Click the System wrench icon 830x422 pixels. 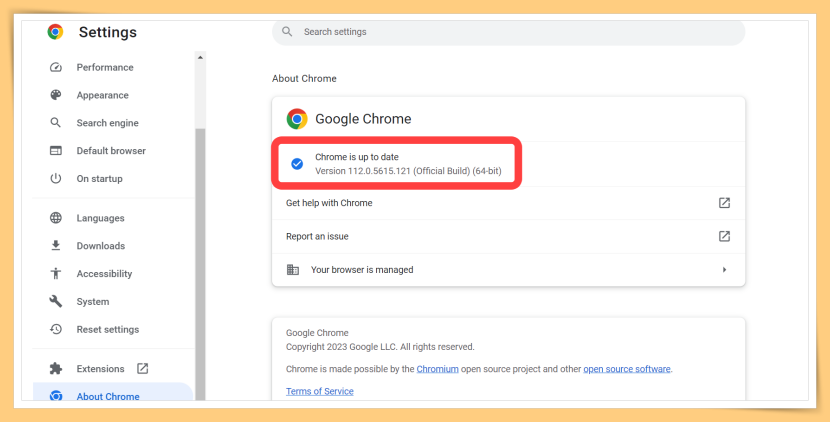[56, 301]
